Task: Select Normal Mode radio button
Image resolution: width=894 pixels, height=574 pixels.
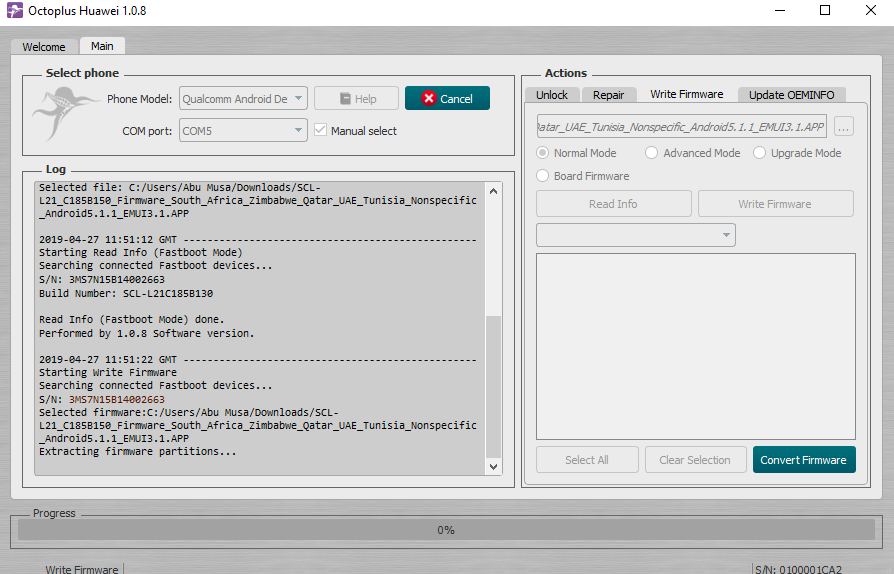Action: pos(543,153)
